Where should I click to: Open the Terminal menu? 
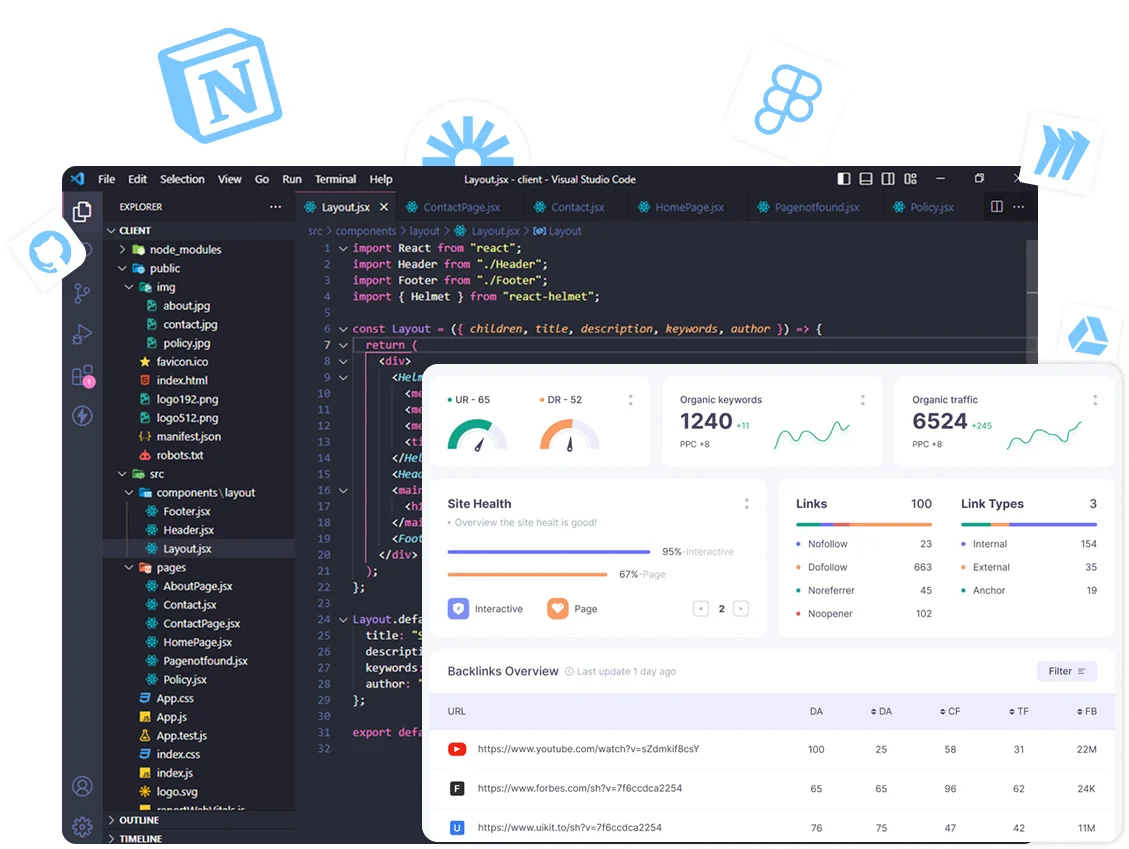tap(335, 179)
